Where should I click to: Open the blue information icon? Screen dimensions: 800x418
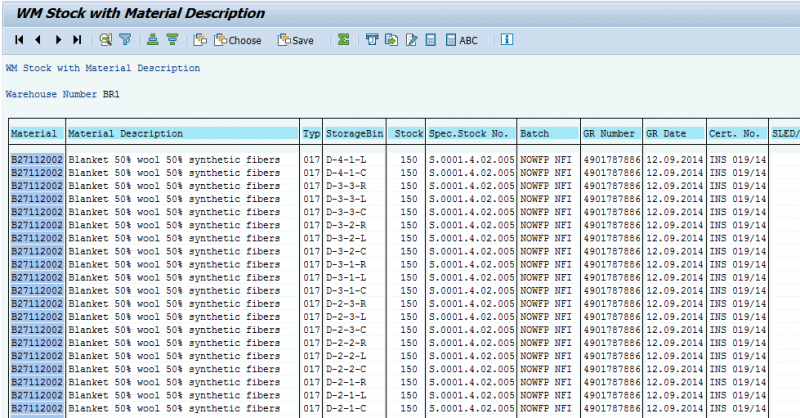tap(506, 40)
